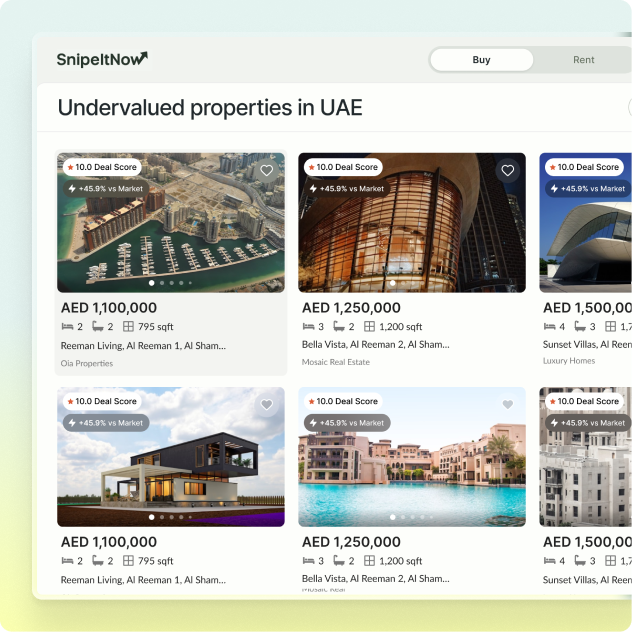Click the SnipeItNow logo
The width and height of the screenshot is (632, 632).
(102, 59)
